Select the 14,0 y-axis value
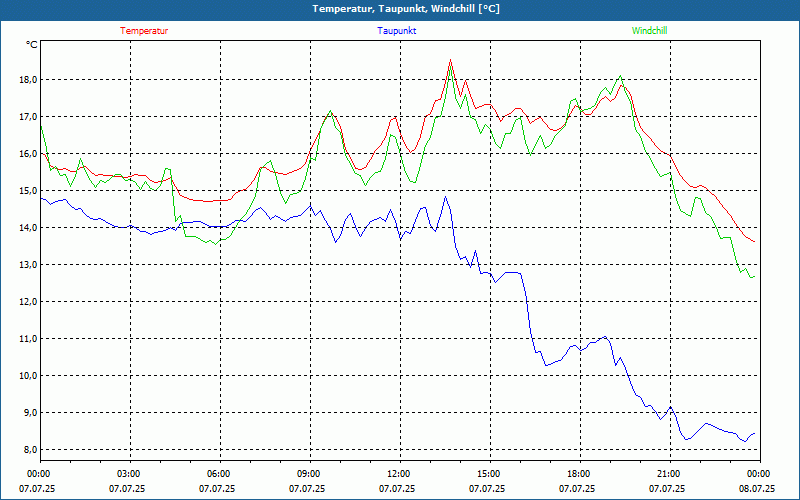The height and width of the screenshot is (500, 800). 29,228
